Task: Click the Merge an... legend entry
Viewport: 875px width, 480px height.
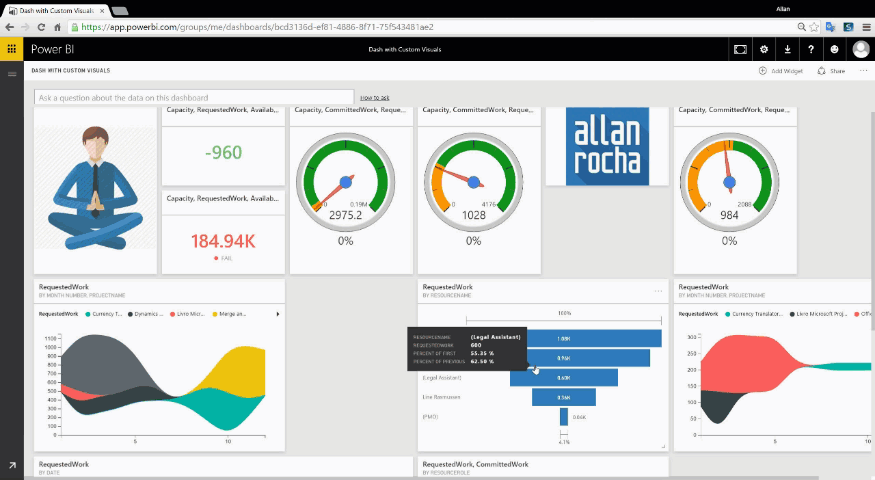Action: (229, 314)
